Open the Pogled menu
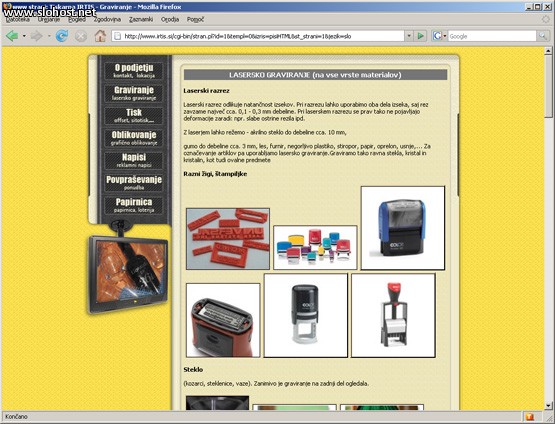The image size is (555, 424). (77, 19)
